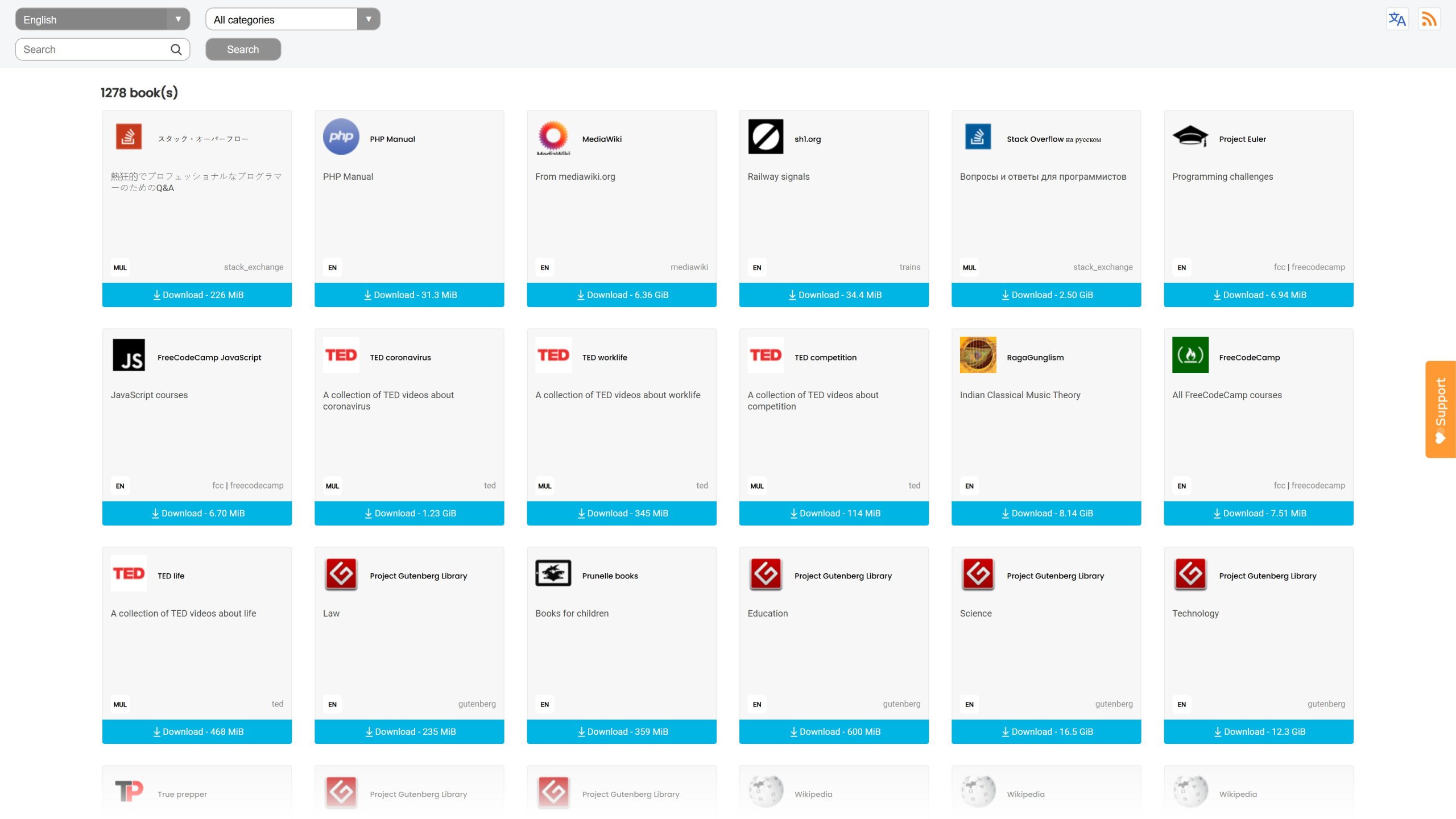Image resolution: width=1456 pixels, height=819 pixels.
Task: Click the FreeCodeCamp JavaScript JS logo
Action: (x=129, y=355)
